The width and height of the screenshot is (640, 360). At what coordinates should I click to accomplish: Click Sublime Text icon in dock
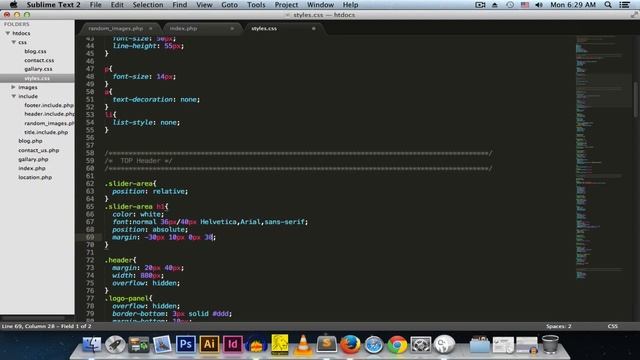pyautogui.click(x=327, y=344)
